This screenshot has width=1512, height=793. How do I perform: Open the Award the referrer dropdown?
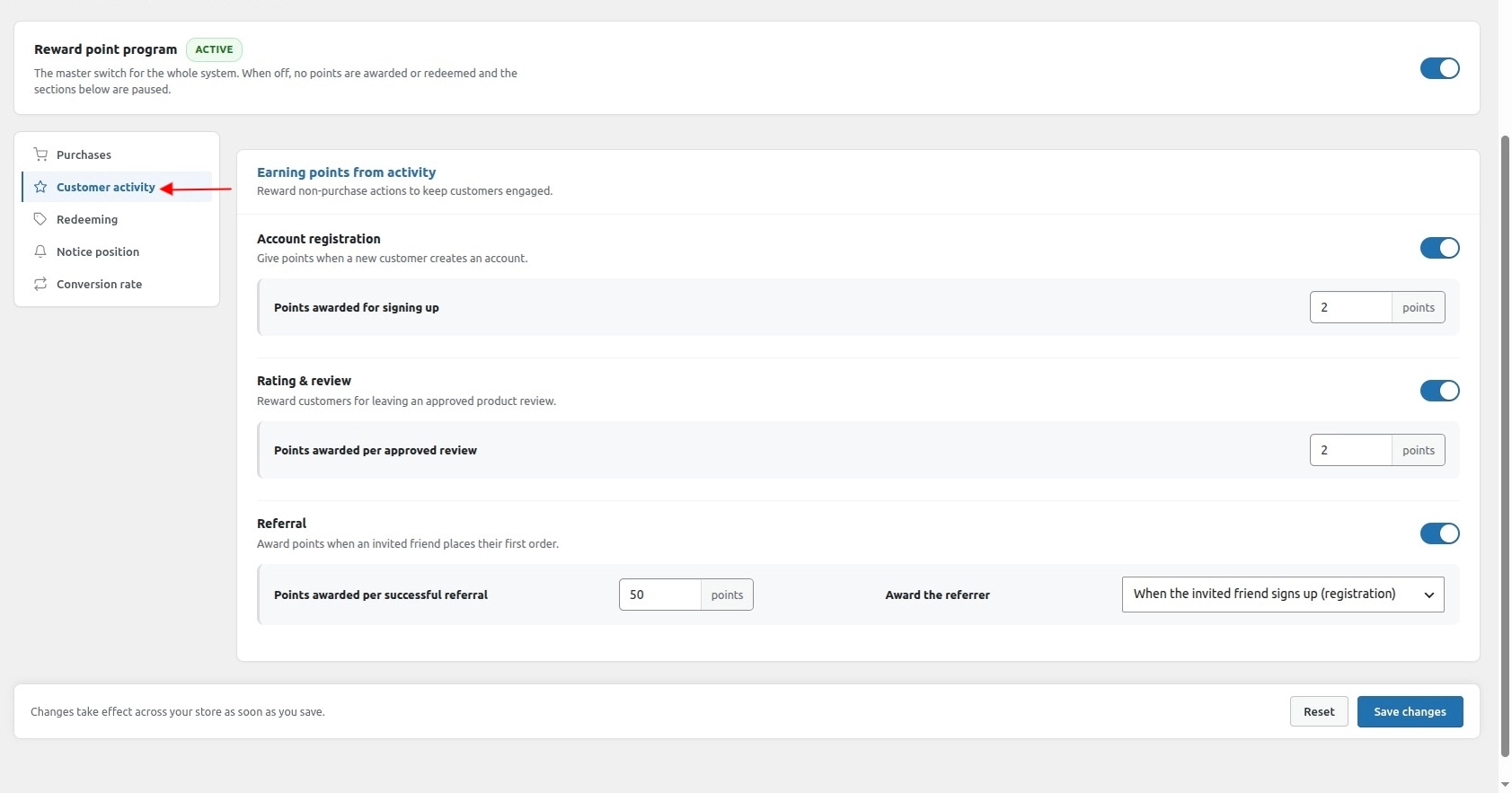[x=1283, y=595]
